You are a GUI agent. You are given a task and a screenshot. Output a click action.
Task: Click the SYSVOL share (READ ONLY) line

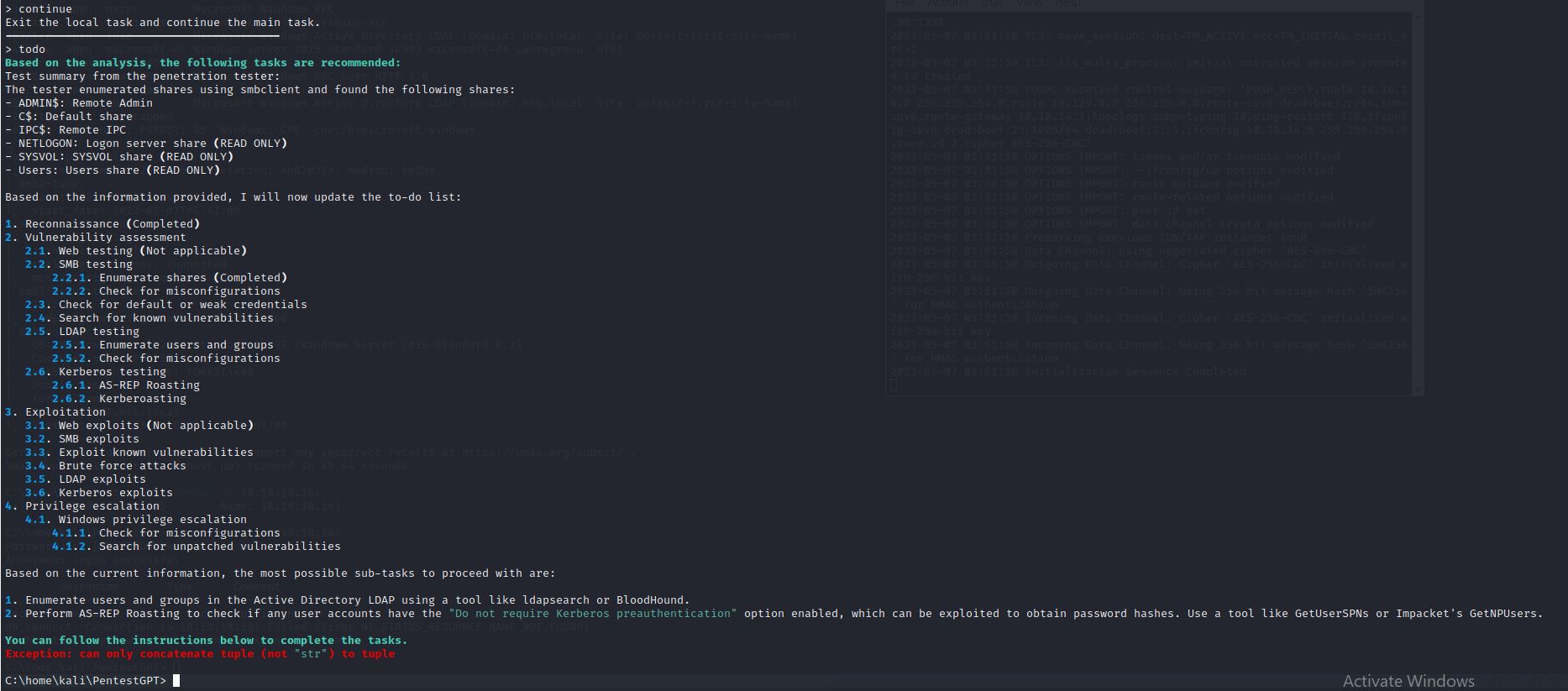[119, 157]
